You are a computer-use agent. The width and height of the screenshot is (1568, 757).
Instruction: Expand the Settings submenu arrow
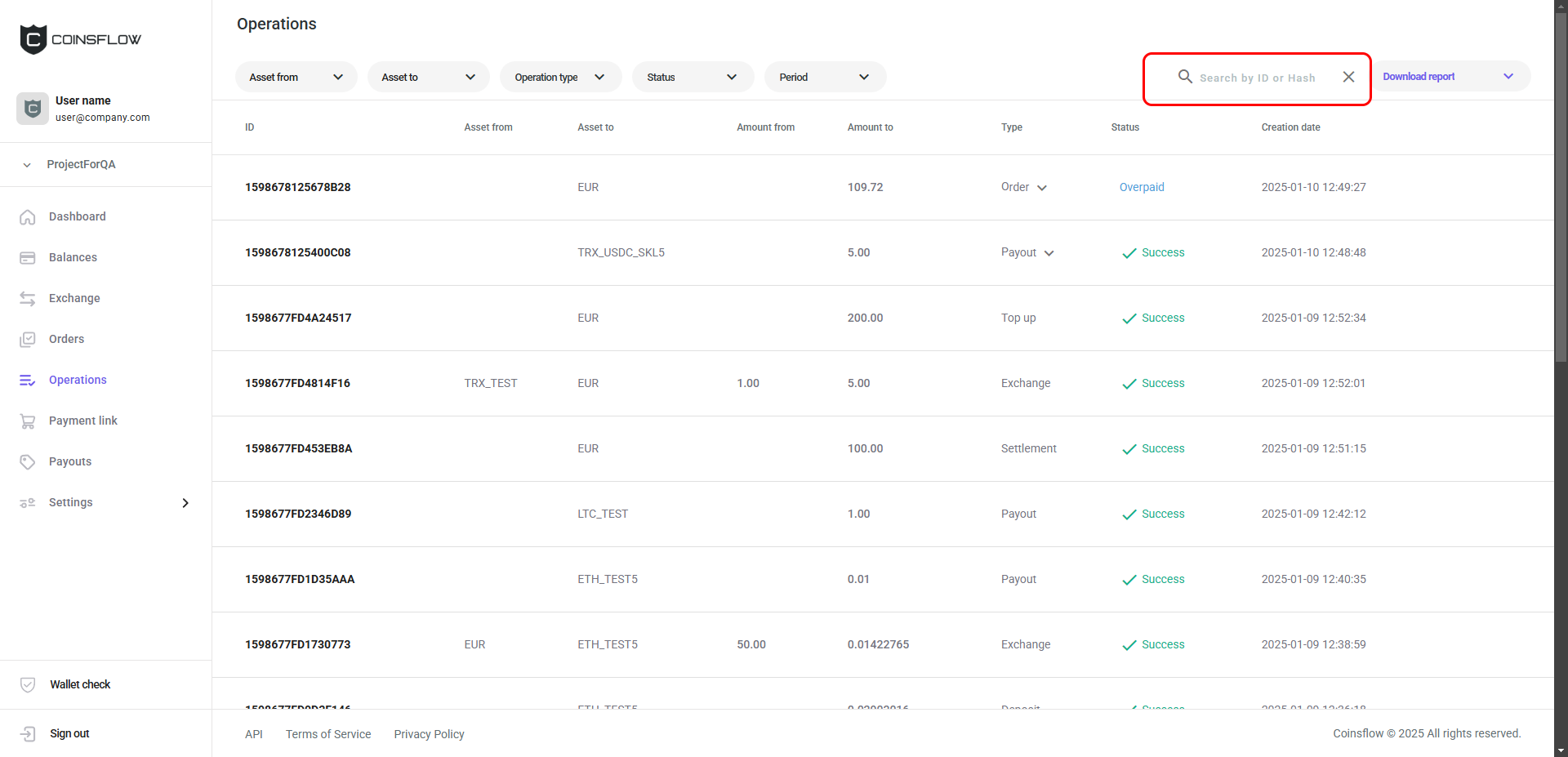(185, 503)
